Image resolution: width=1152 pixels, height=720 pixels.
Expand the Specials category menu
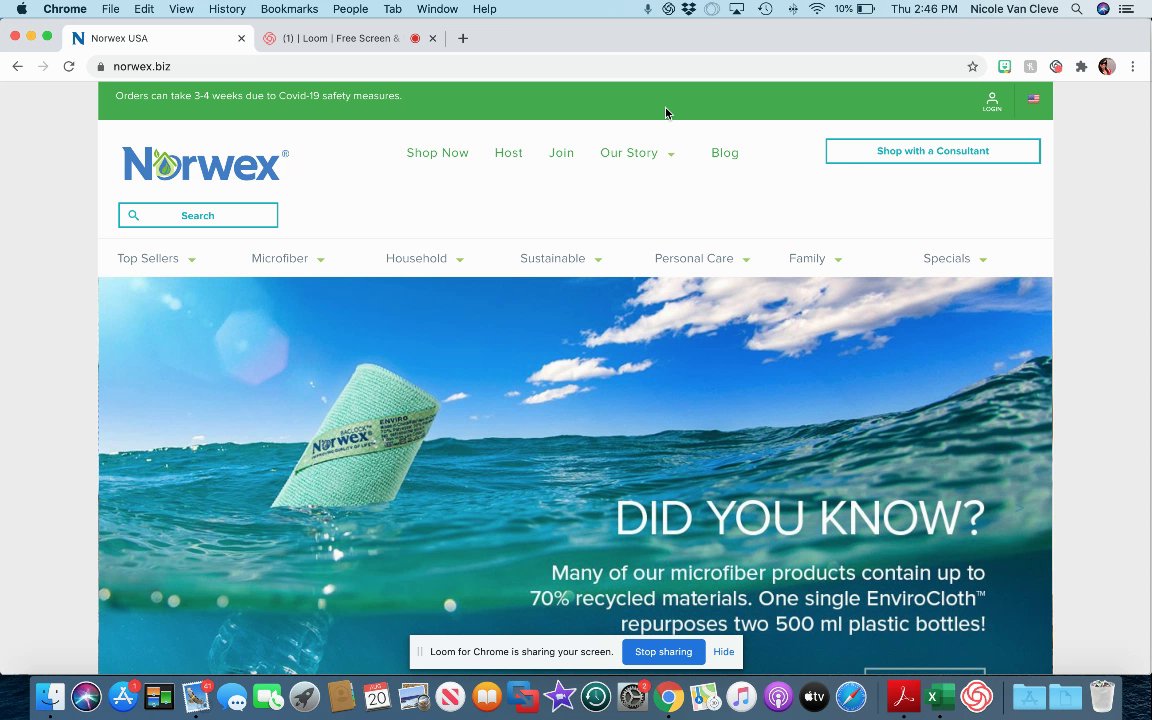[955, 259]
